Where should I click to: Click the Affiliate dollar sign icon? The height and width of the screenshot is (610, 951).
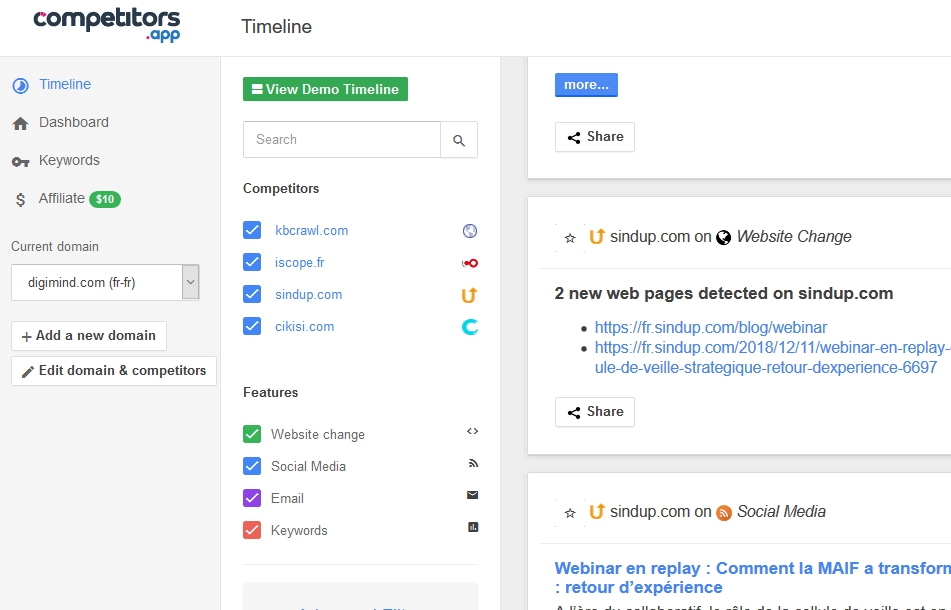(21, 199)
